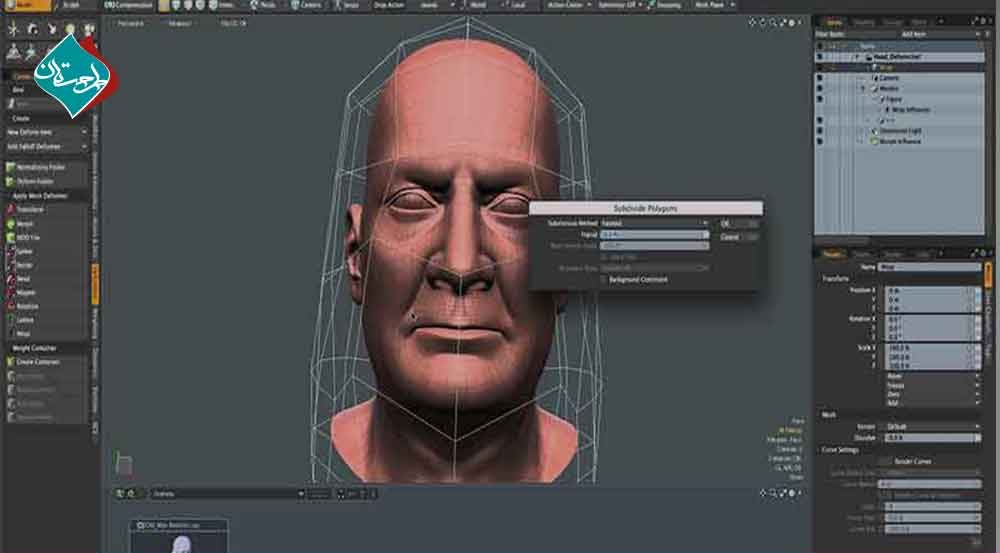Open the Action Center dropdown
Image resolution: width=1000 pixels, height=553 pixels.
[x=568, y=5]
